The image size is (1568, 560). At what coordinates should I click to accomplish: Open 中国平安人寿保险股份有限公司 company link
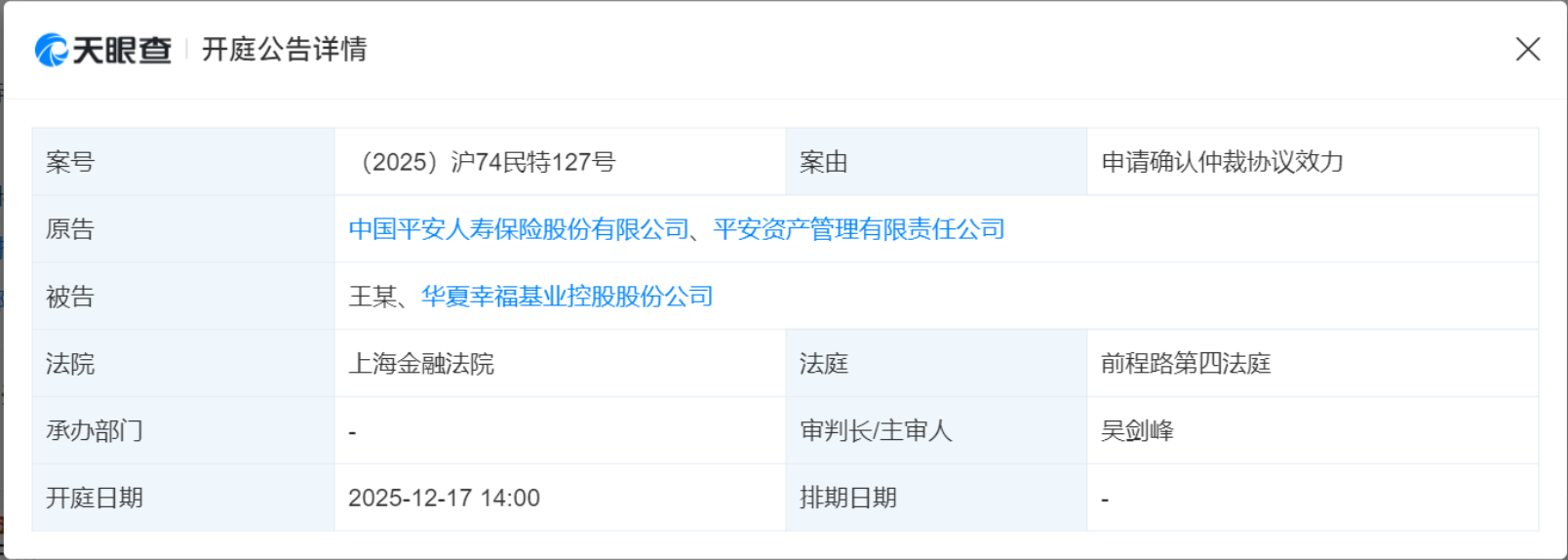coord(519,229)
